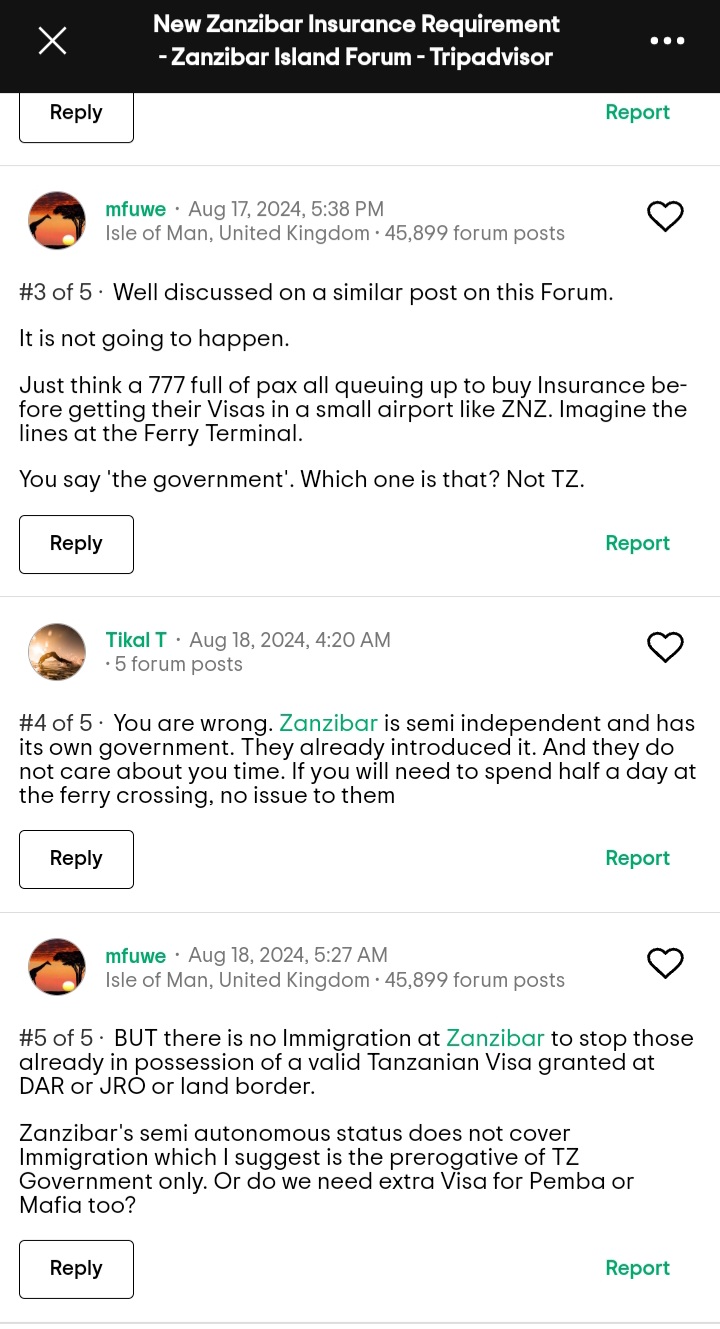The width and height of the screenshot is (720, 1329).
Task: Reply to post #4 by Tikal T
Action: pos(76,859)
